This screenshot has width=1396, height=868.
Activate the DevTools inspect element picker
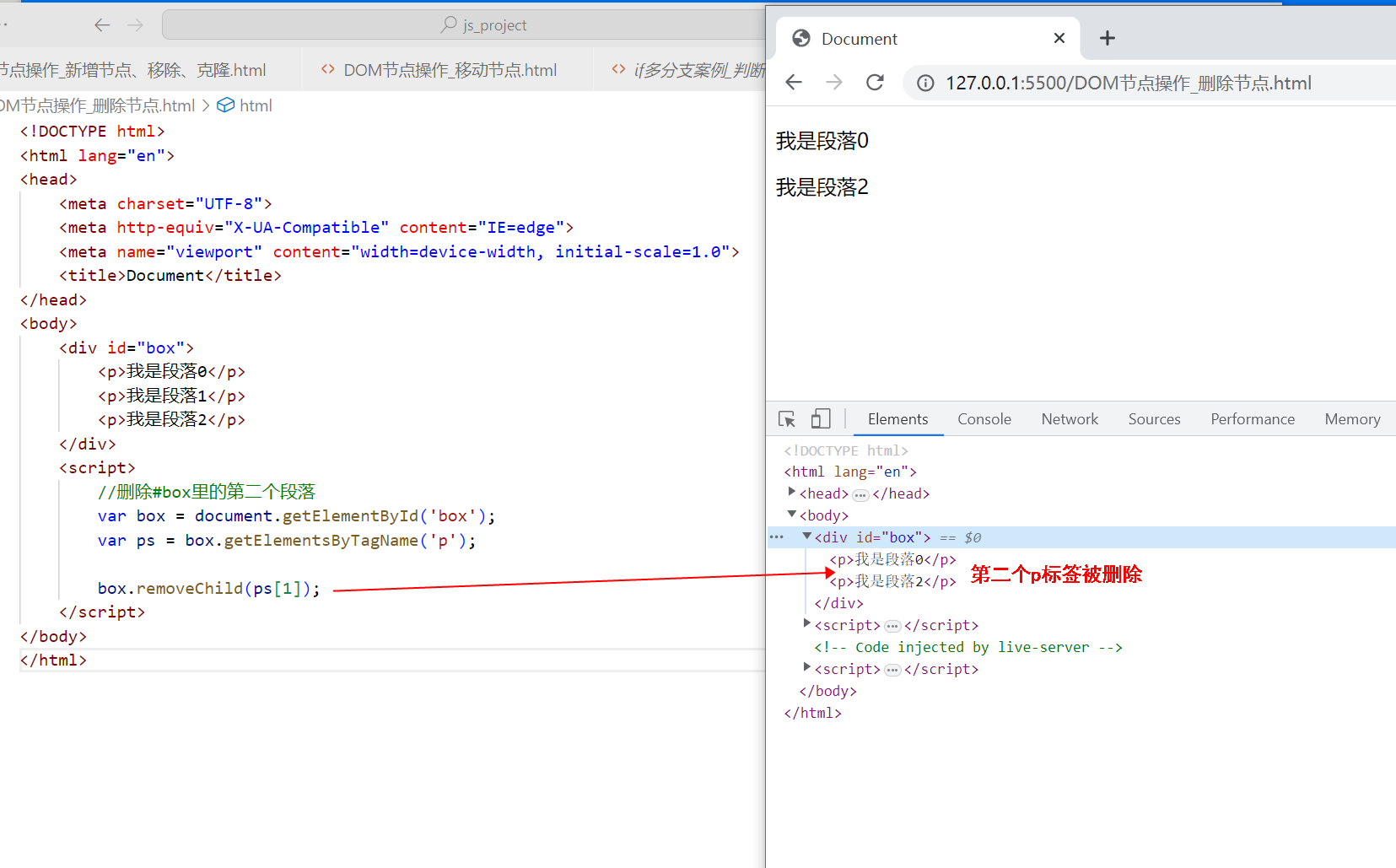click(x=787, y=419)
